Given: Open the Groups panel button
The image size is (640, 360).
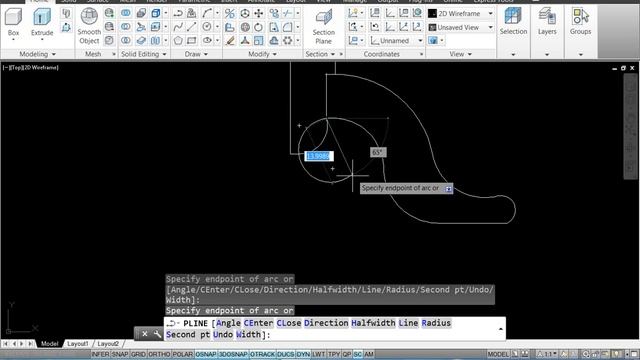Looking at the screenshot, I should click(x=580, y=21).
